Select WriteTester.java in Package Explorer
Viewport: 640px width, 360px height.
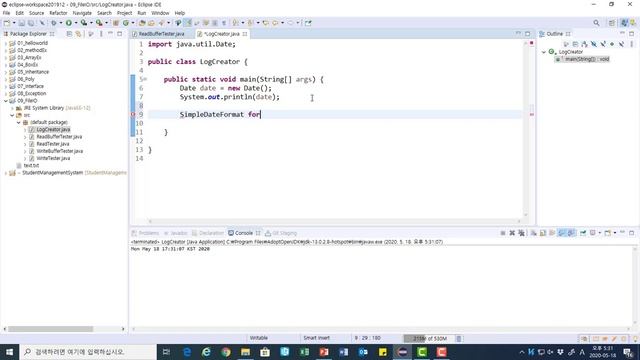pos(53,158)
